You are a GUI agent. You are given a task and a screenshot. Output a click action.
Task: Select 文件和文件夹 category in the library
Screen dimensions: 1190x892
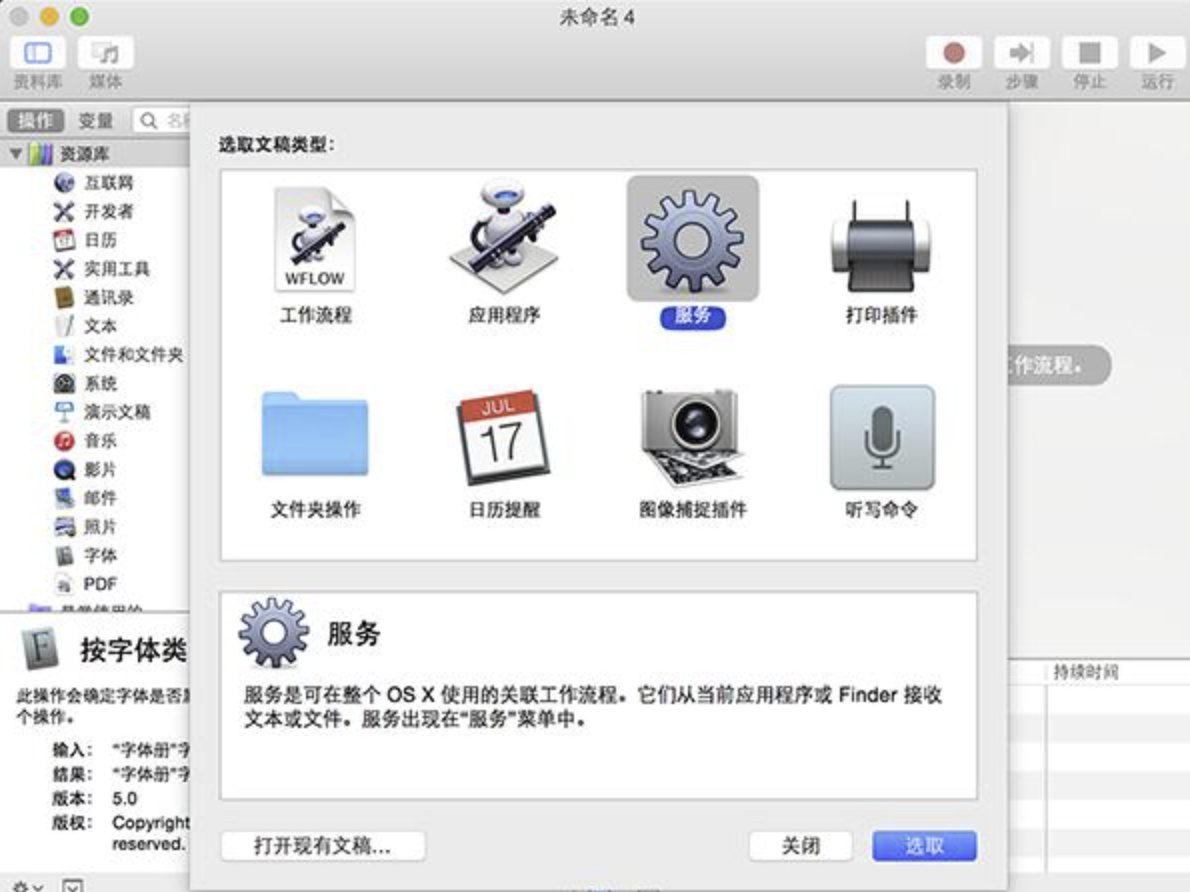(118, 355)
